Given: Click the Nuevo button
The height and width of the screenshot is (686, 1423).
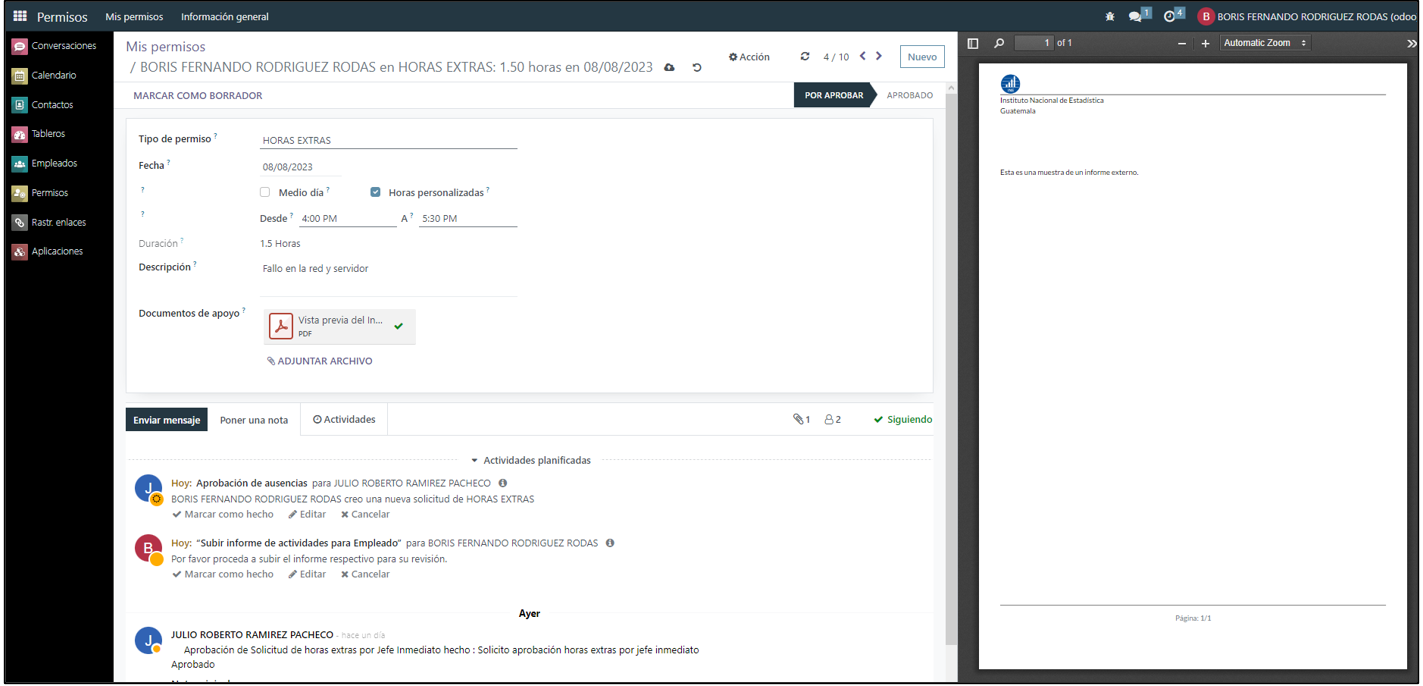Looking at the screenshot, I should tap(921, 57).
